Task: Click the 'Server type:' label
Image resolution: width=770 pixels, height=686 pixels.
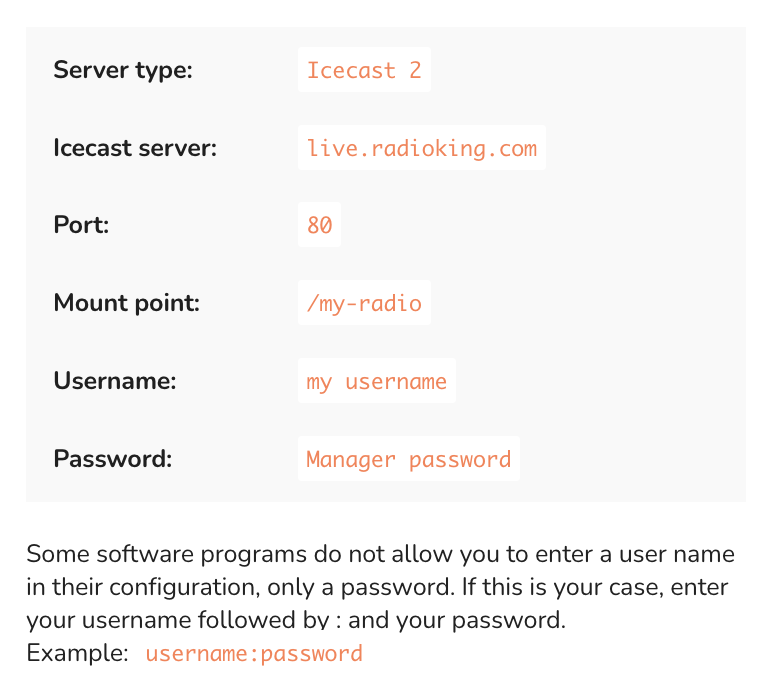Action: point(122,70)
